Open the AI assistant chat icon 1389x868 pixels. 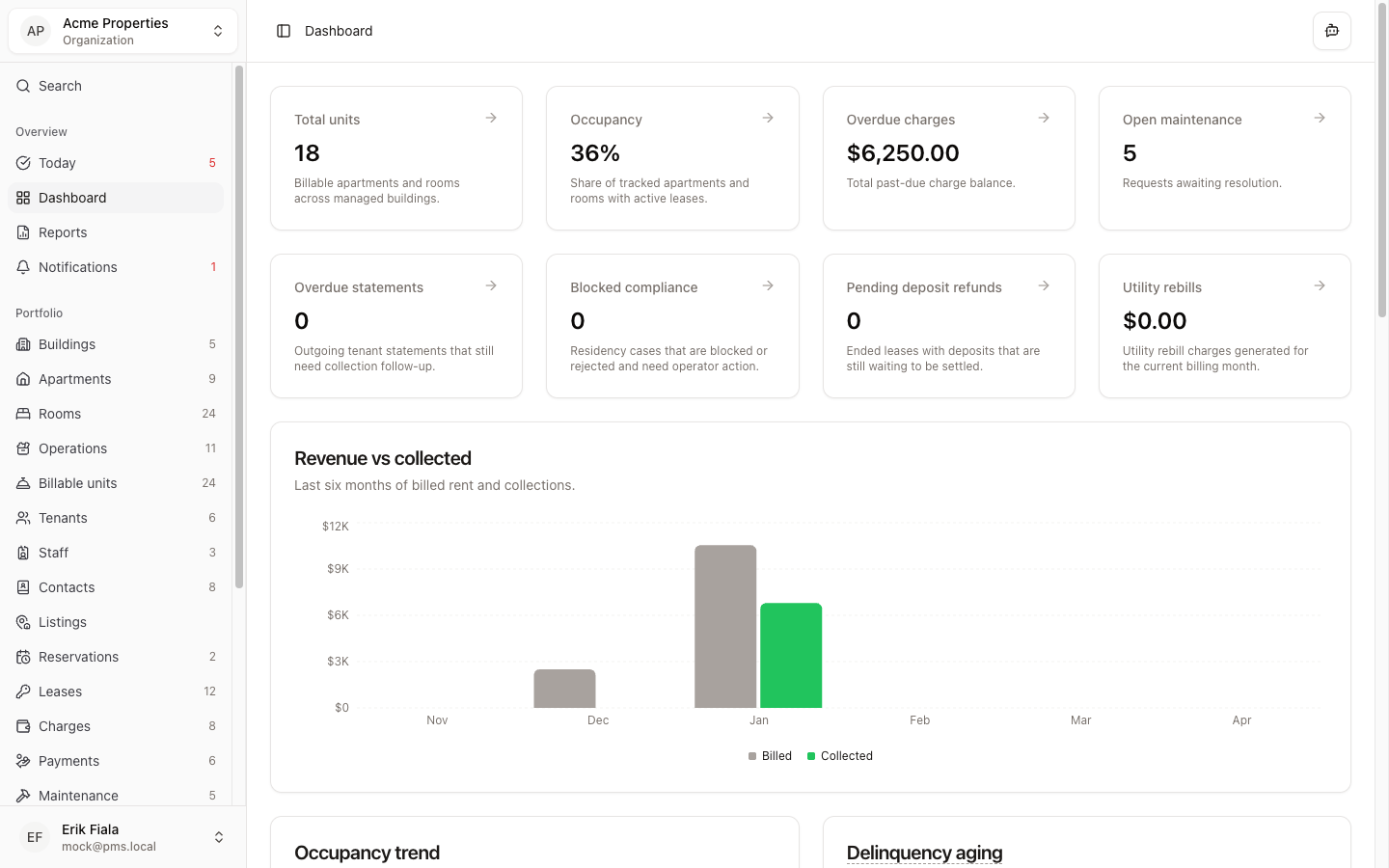coord(1331,30)
